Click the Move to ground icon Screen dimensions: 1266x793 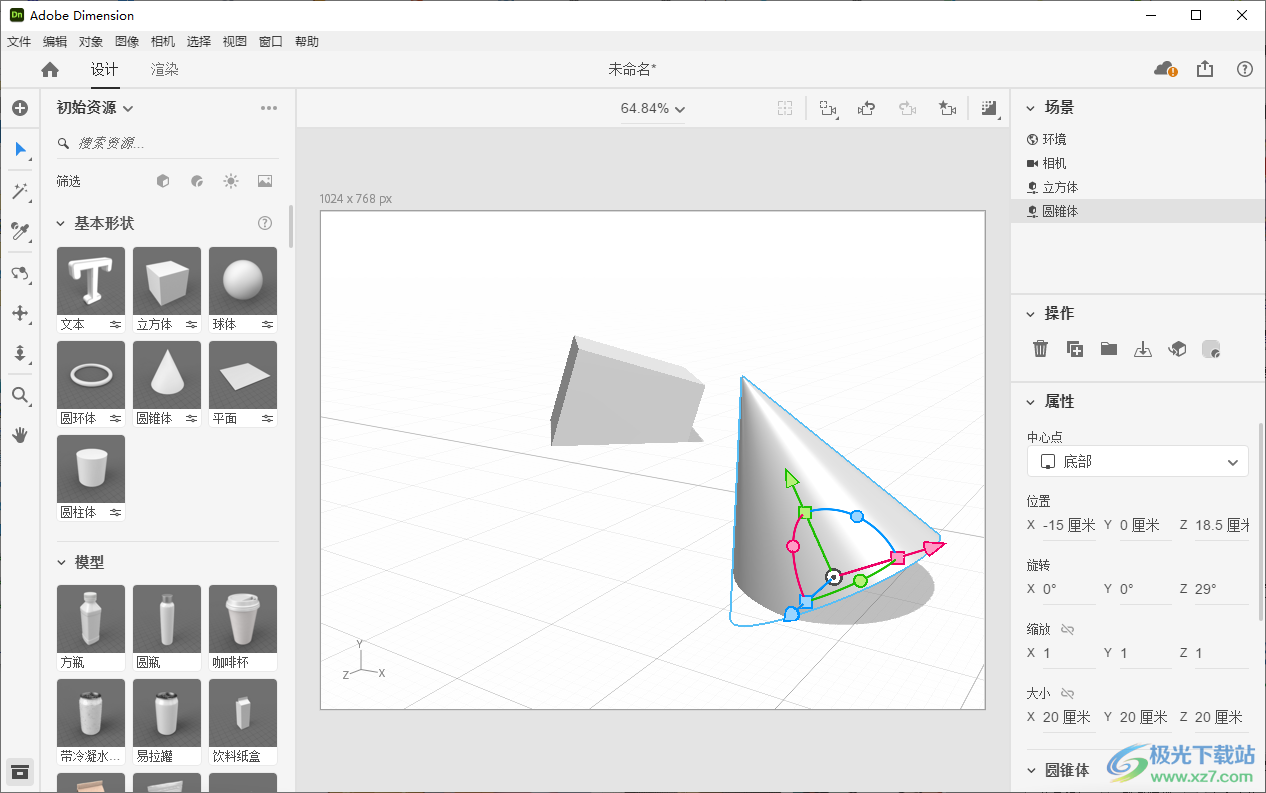(x=1143, y=349)
